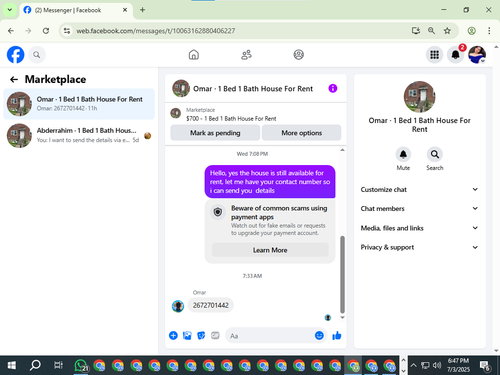Search in conversation with the magnifier icon
Viewport: 500px width, 375px height.
[435, 154]
